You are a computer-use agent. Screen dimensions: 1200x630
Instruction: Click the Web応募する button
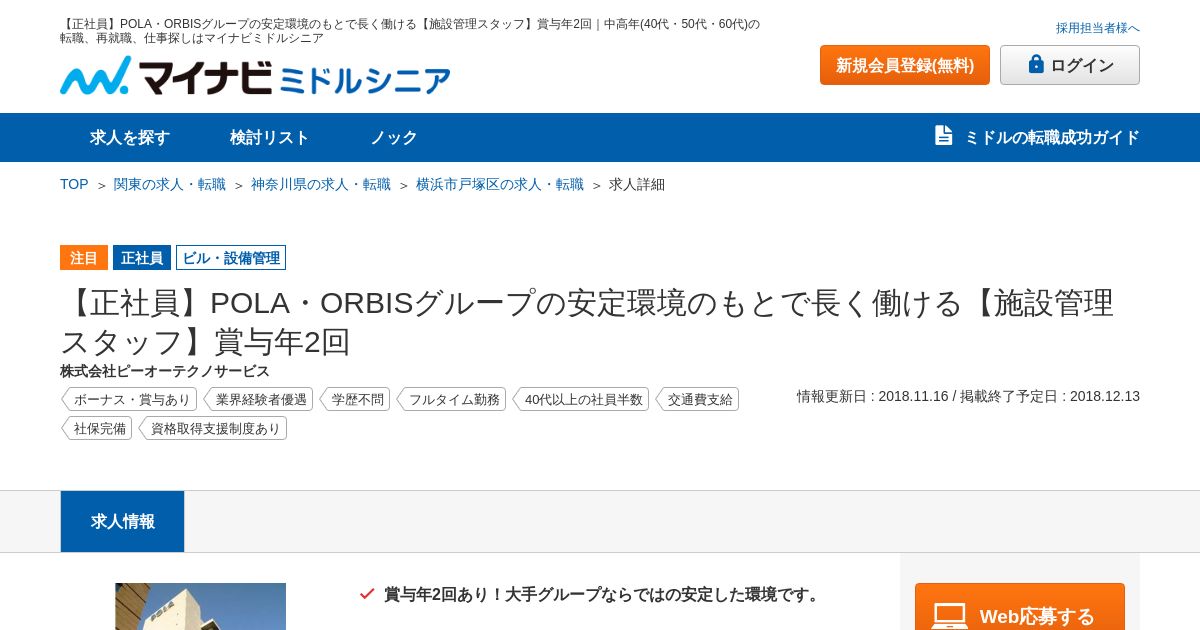pos(1020,607)
